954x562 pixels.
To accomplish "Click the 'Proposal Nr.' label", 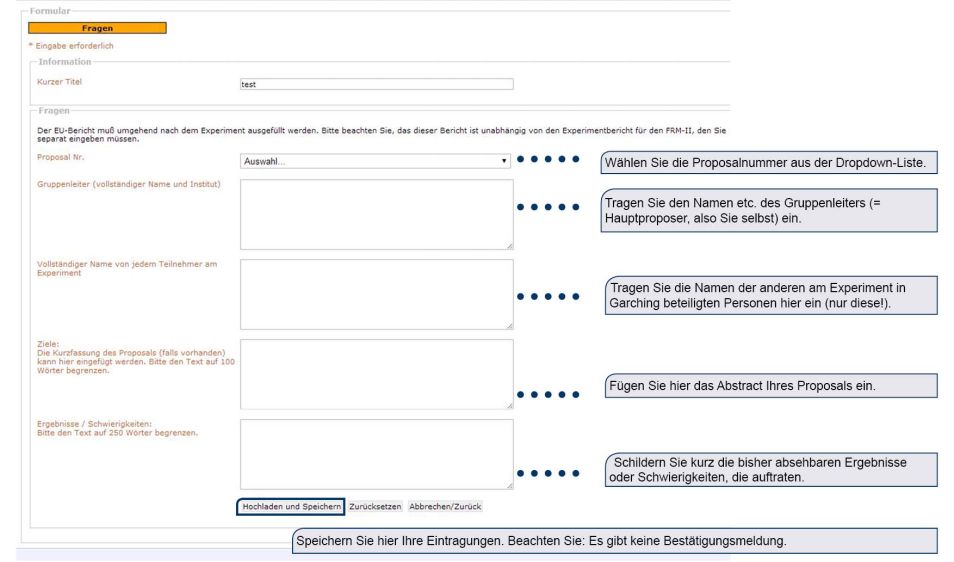I will pyautogui.click(x=61, y=157).
